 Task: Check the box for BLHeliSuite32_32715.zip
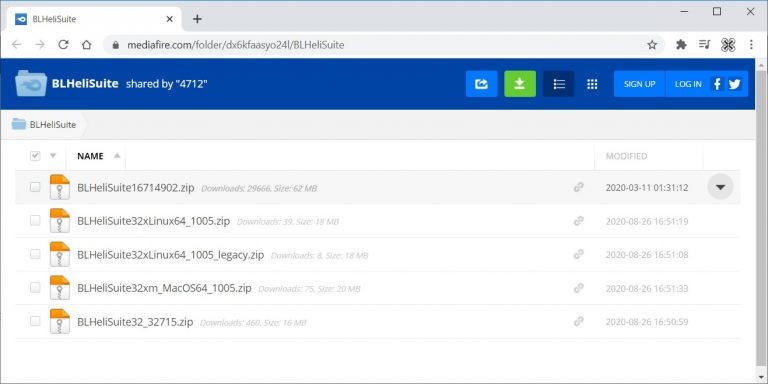tap(35, 321)
